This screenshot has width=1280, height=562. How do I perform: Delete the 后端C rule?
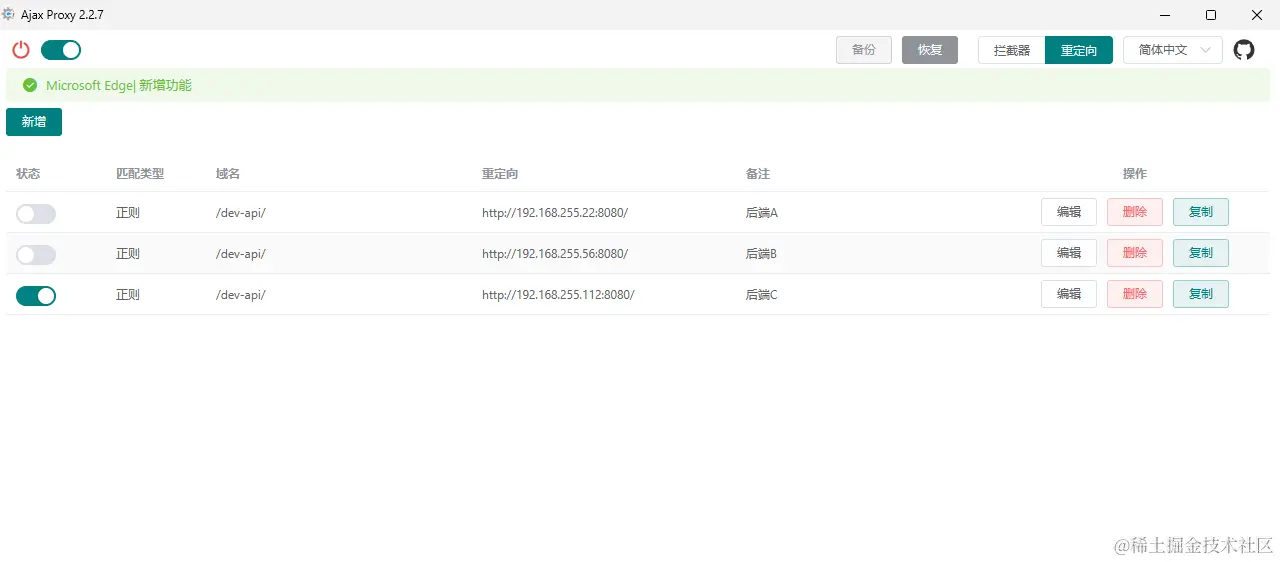1135,294
